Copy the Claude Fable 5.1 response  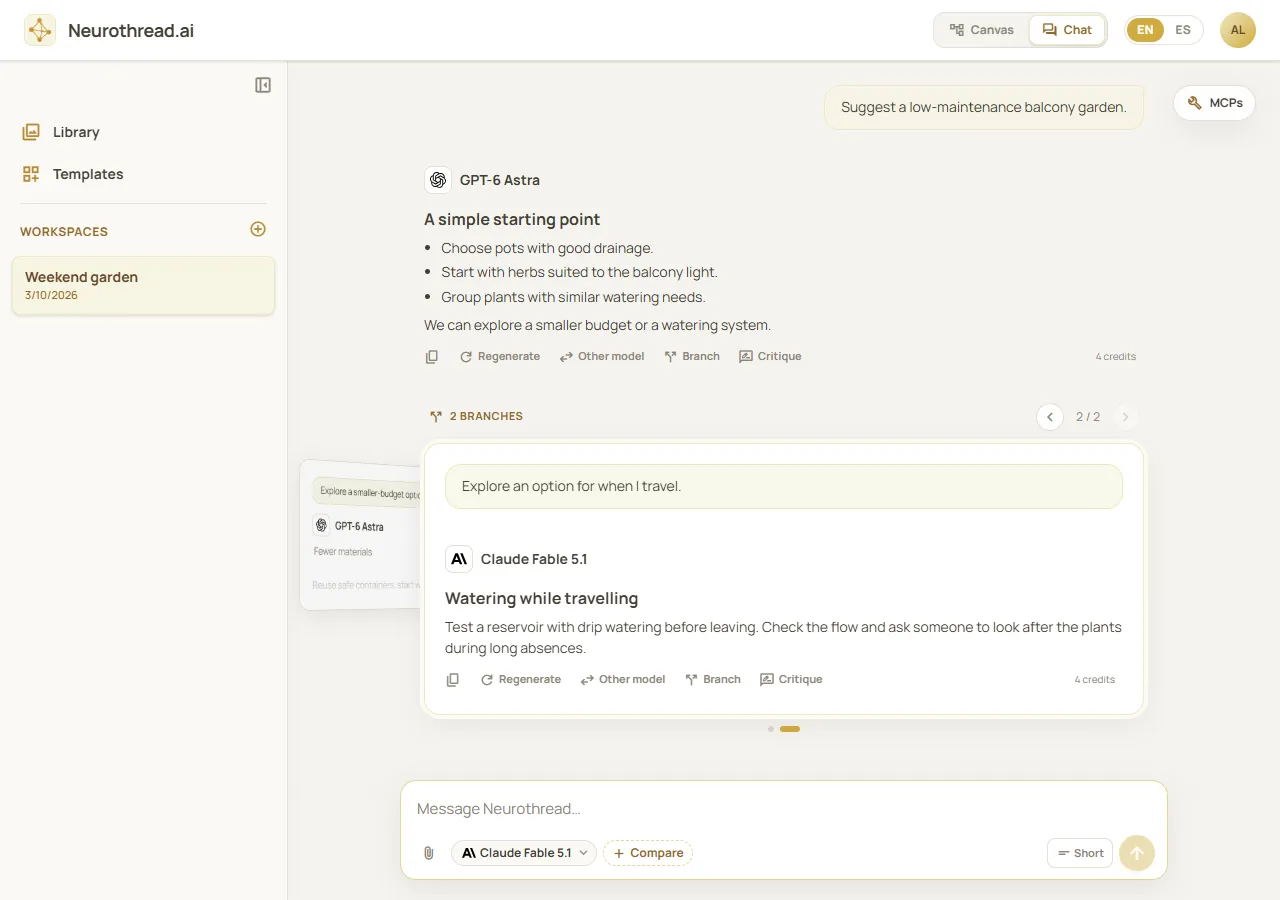[x=453, y=680]
